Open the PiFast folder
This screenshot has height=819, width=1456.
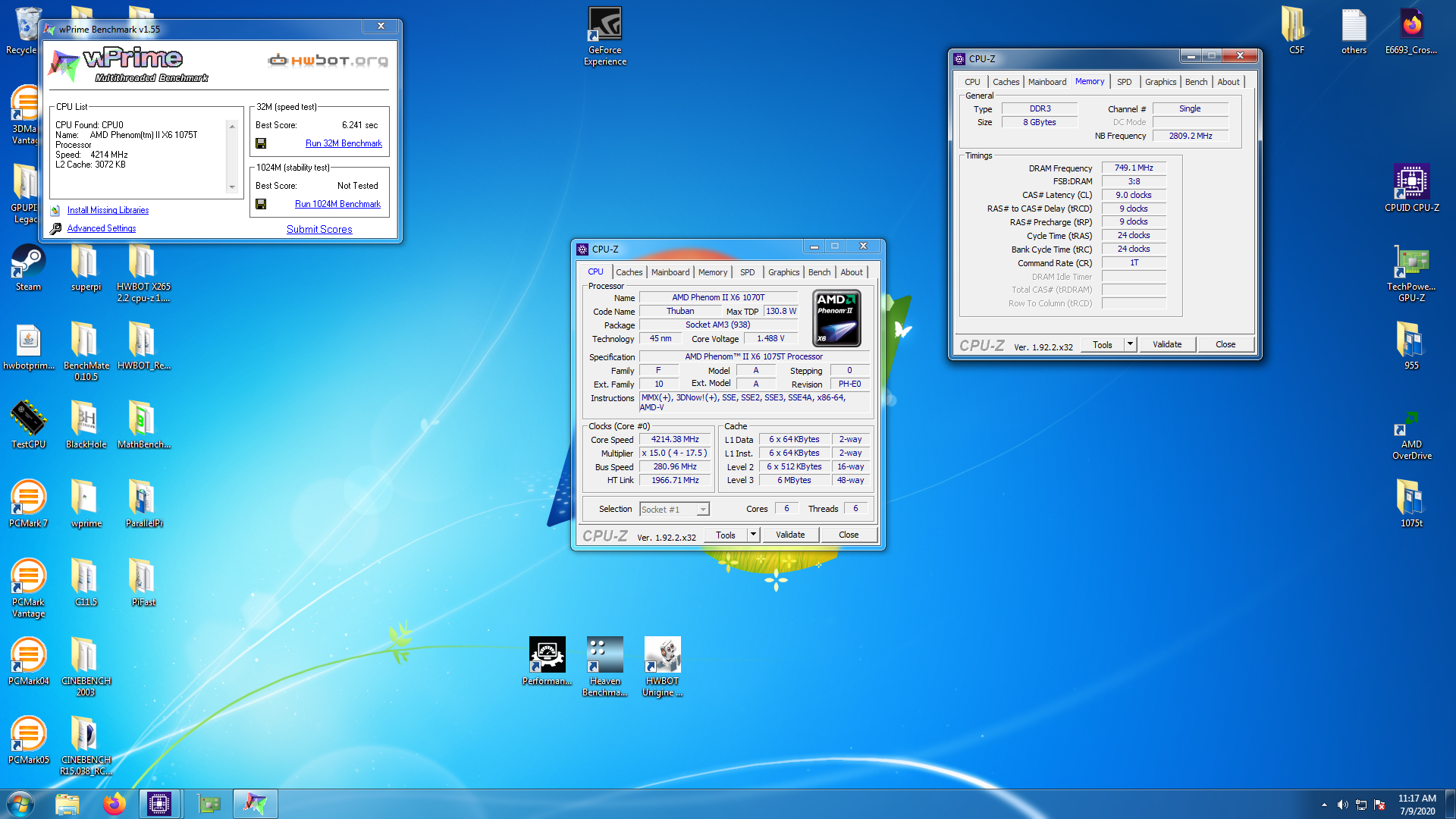pos(143,583)
